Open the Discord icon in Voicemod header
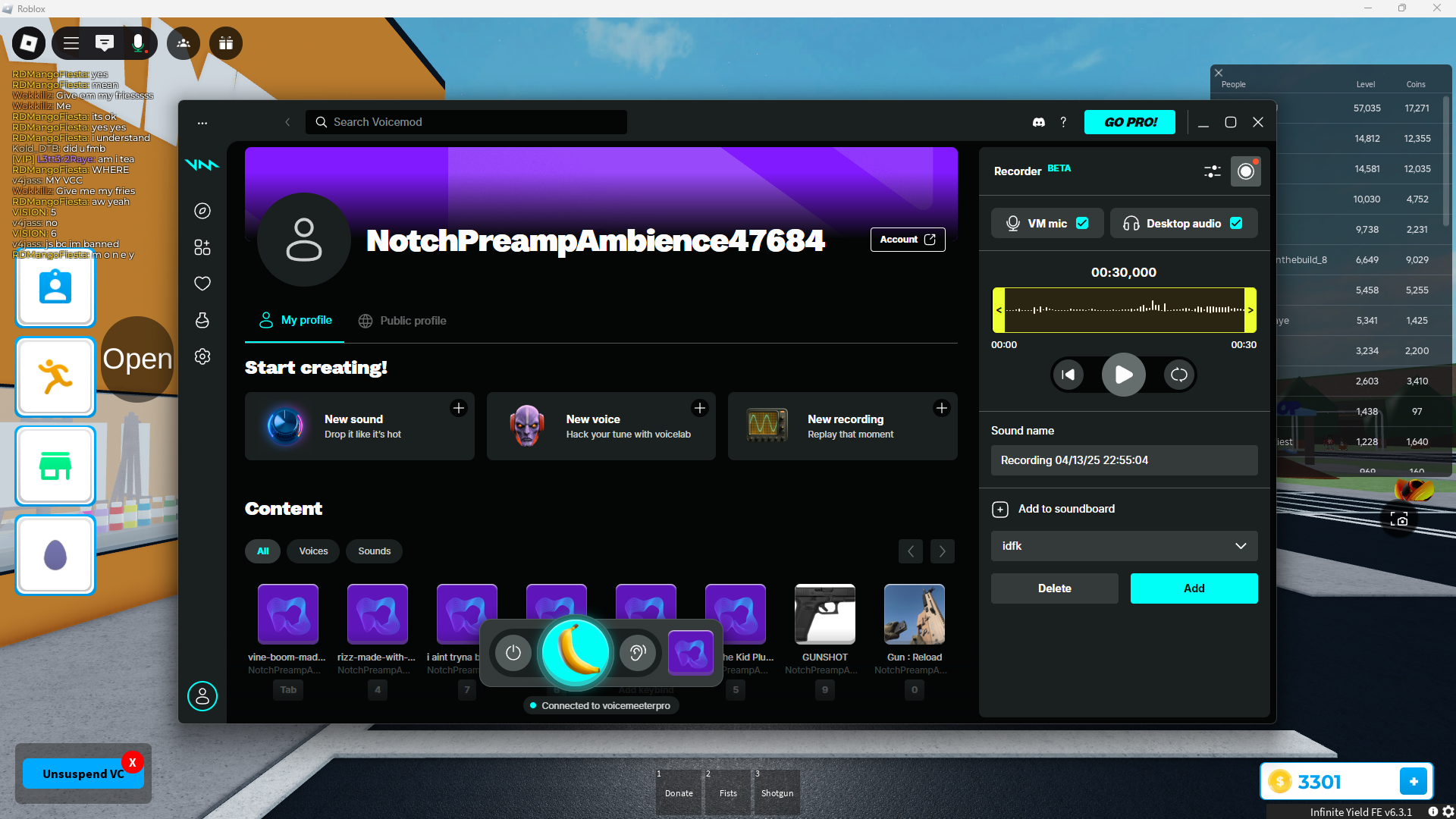 (x=1039, y=122)
